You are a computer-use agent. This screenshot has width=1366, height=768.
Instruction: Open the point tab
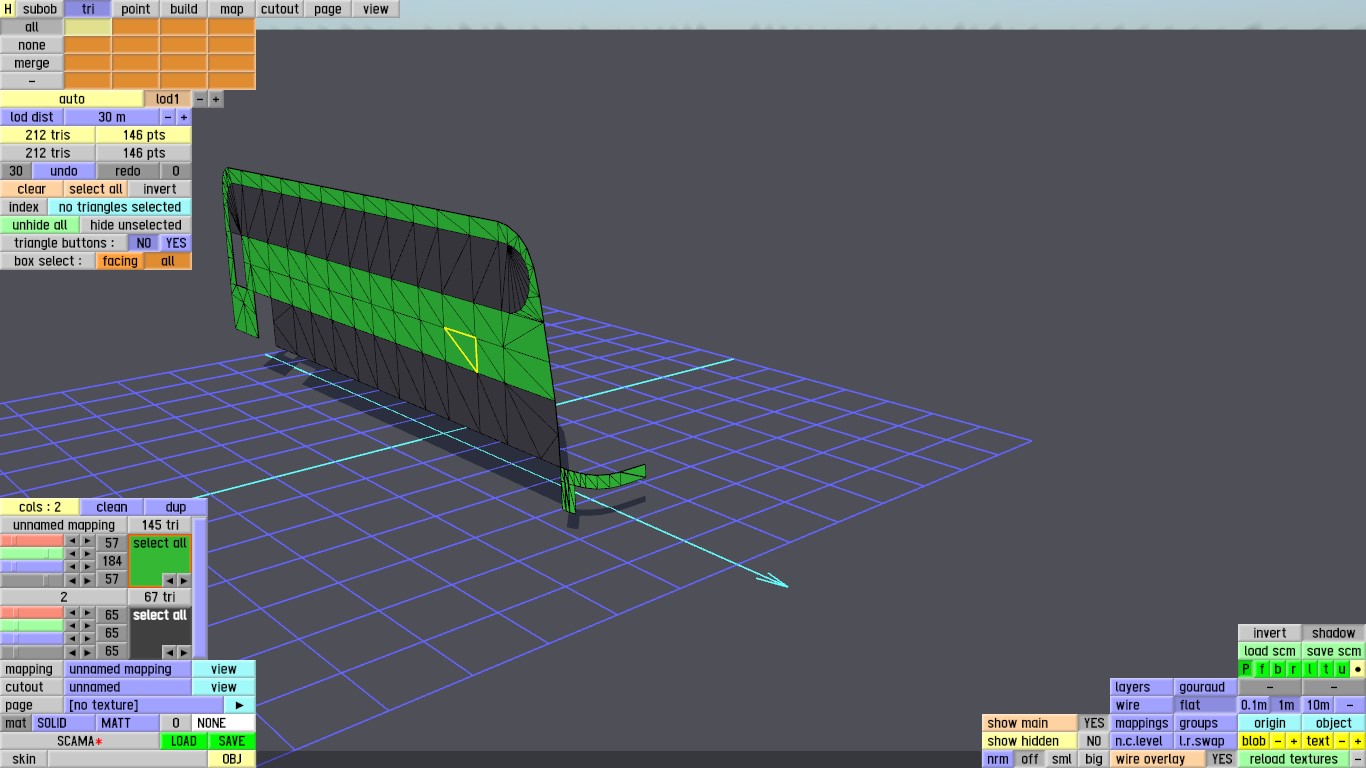[x=136, y=9]
